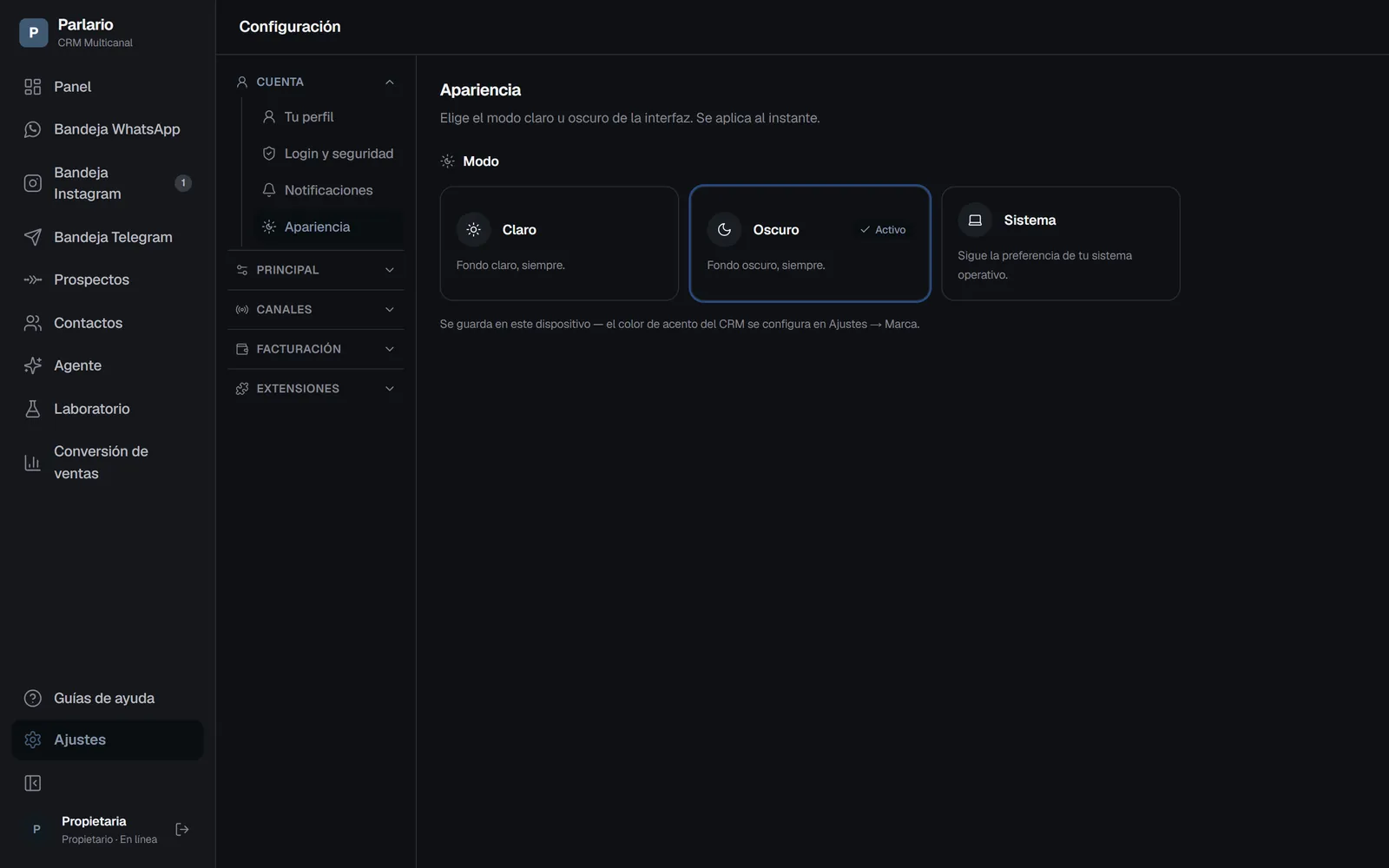The width and height of the screenshot is (1389, 868).
Task: Click the Propietaria avatar
Action: click(x=36, y=830)
